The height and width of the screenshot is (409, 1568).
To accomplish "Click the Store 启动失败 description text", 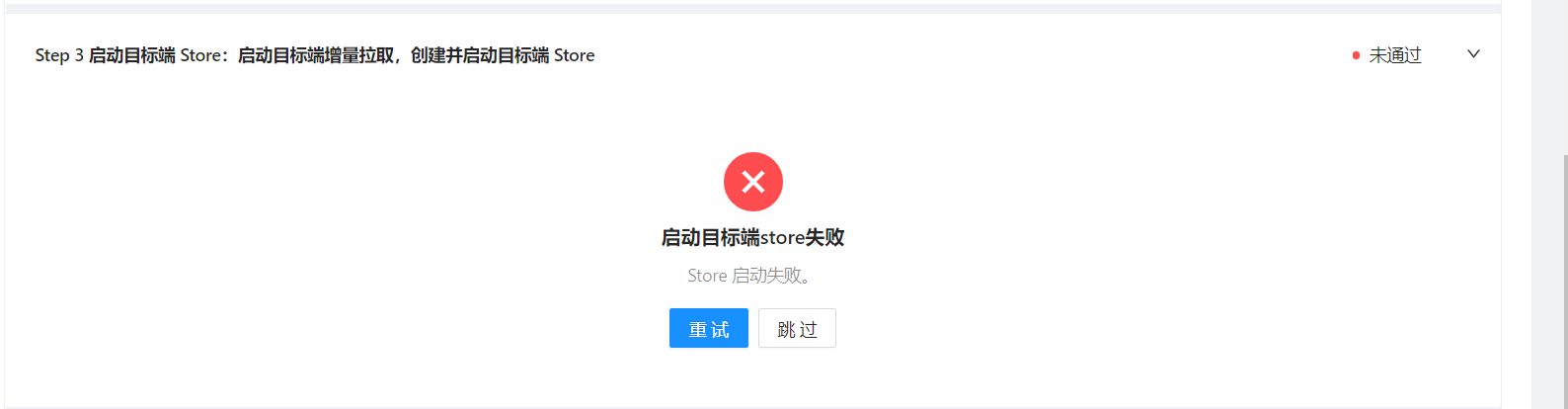I will point(753,276).
